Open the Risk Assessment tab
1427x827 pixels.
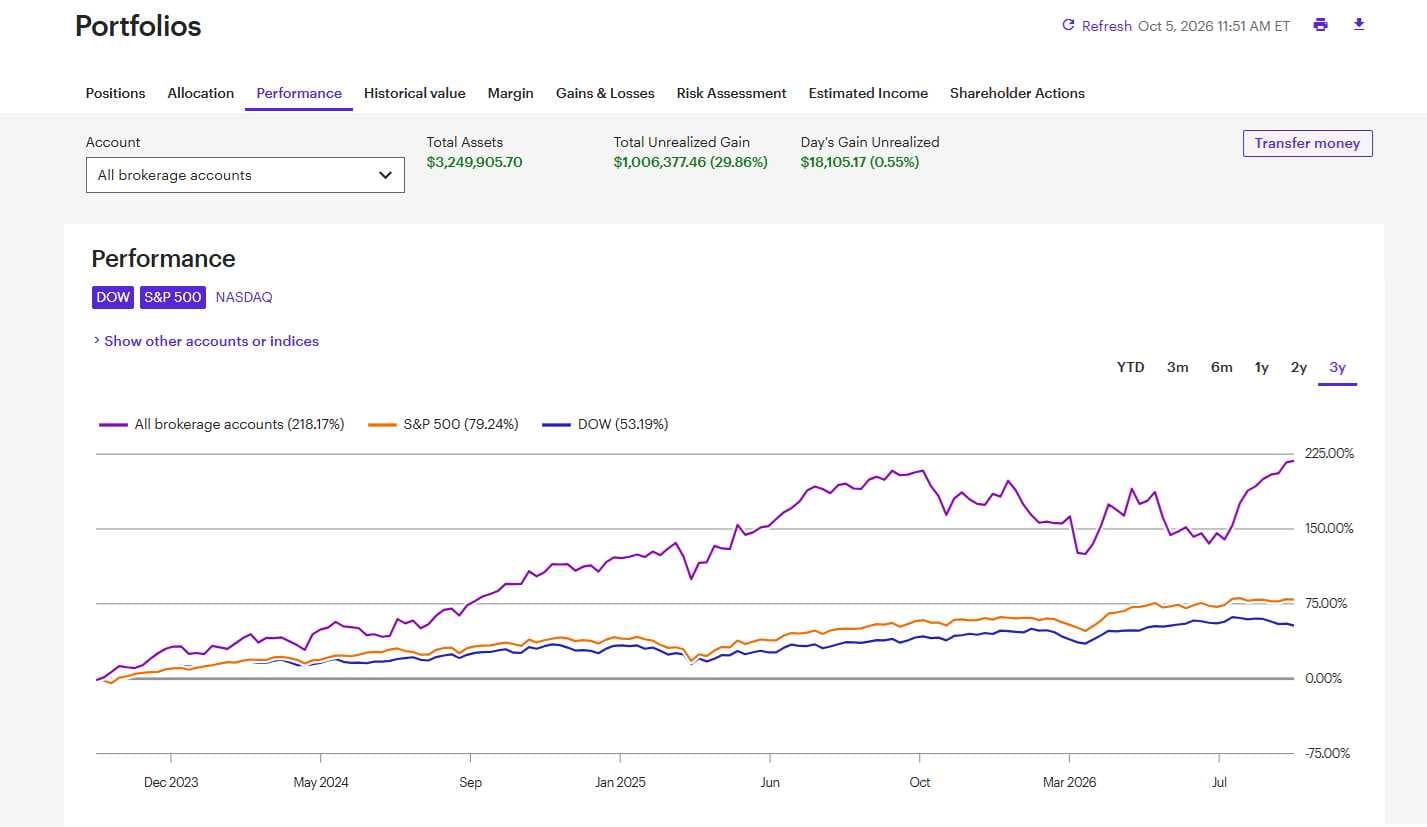732,93
